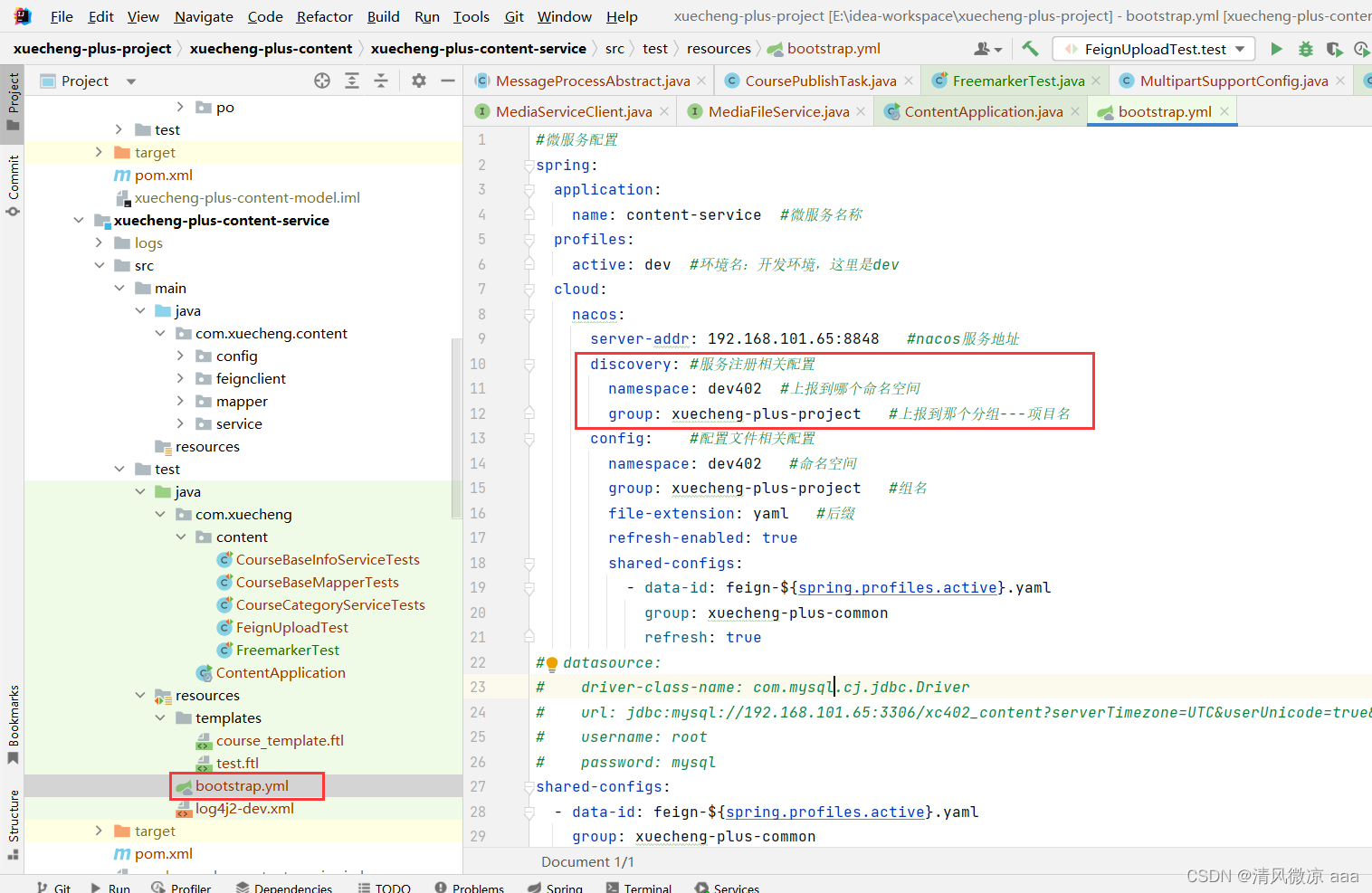Open the Services tool window
The height and width of the screenshot is (893, 1372).
pyautogui.click(x=727, y=888)
